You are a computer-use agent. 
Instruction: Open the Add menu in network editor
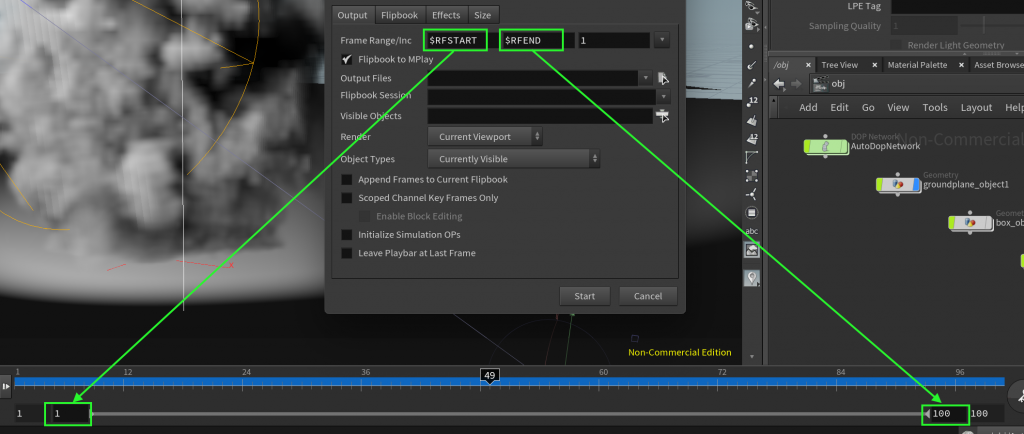click(x=808, y=108)
